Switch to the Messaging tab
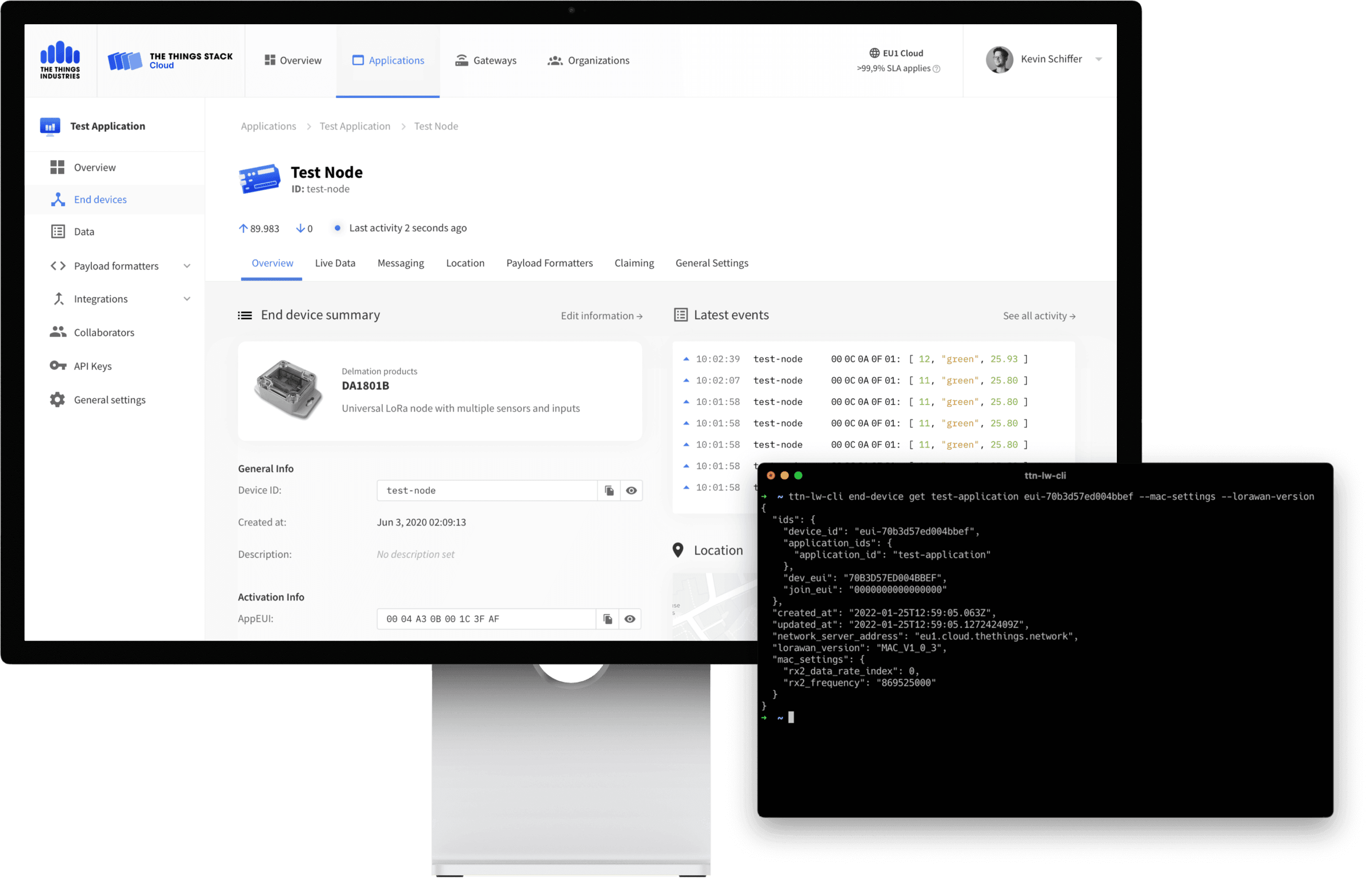Viewport: 1372px width, 878px height. (401, 263)
